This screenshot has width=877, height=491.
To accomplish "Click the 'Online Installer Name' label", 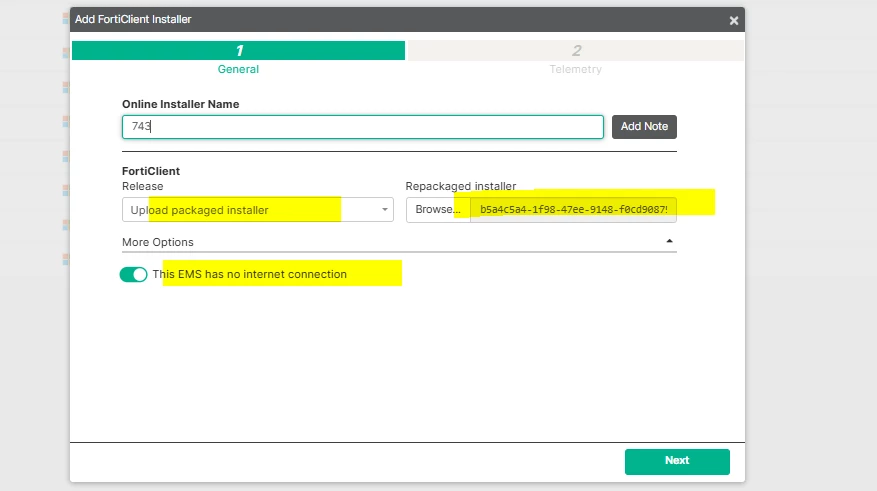I will pyautogui.click(x=181, y=104).
